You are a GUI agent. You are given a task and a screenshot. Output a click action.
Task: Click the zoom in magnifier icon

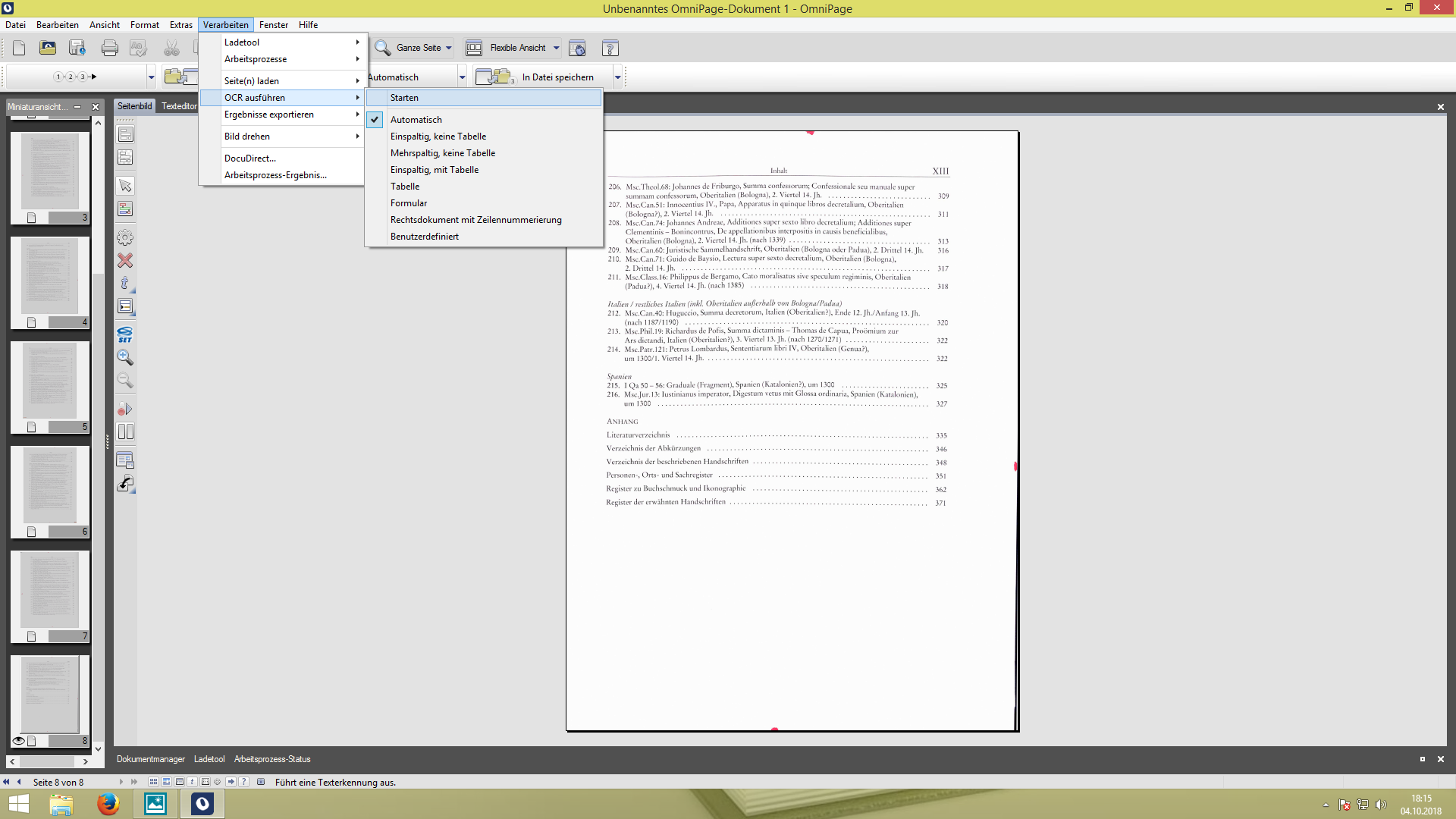pos(125,357)
